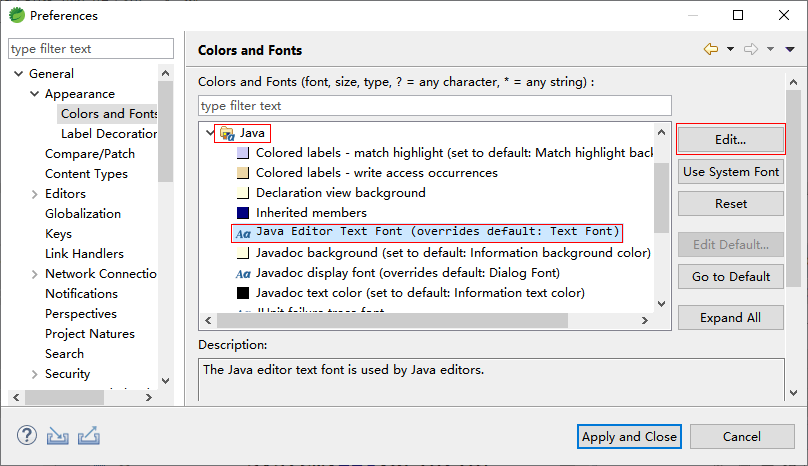Collapse the General preferences node
Screen dimensions: 808x466
(18, 74)
